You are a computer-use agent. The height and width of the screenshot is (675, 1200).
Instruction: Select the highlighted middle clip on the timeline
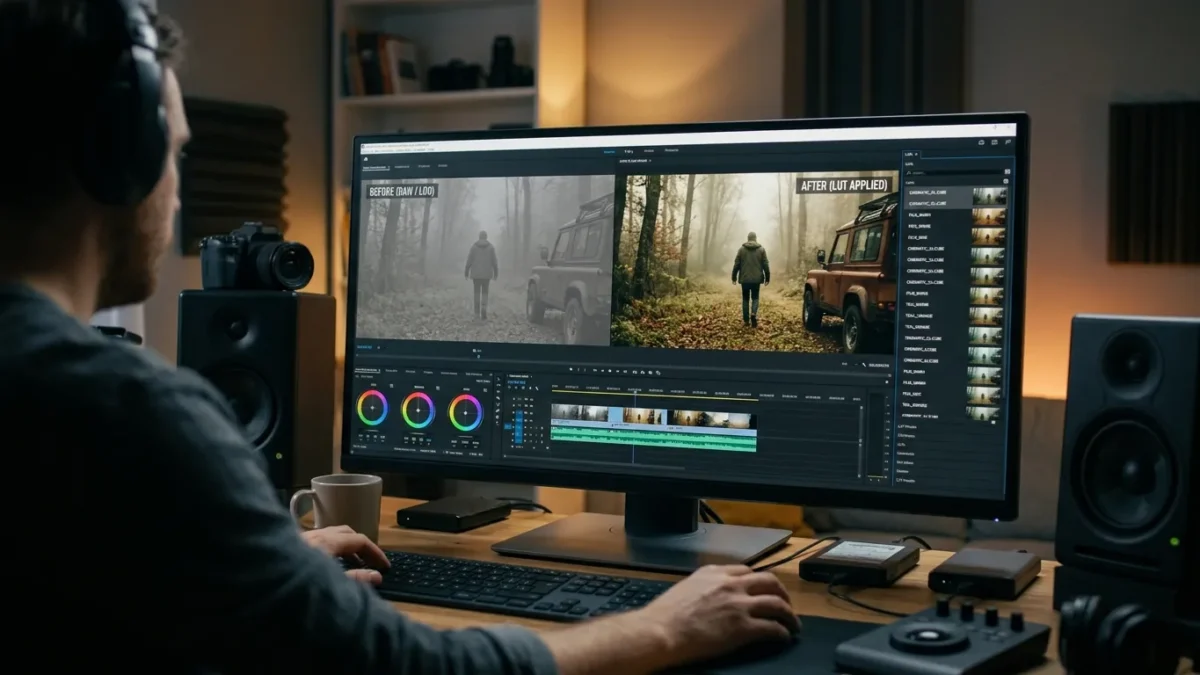pyautogui.click(x=638, y=416)
